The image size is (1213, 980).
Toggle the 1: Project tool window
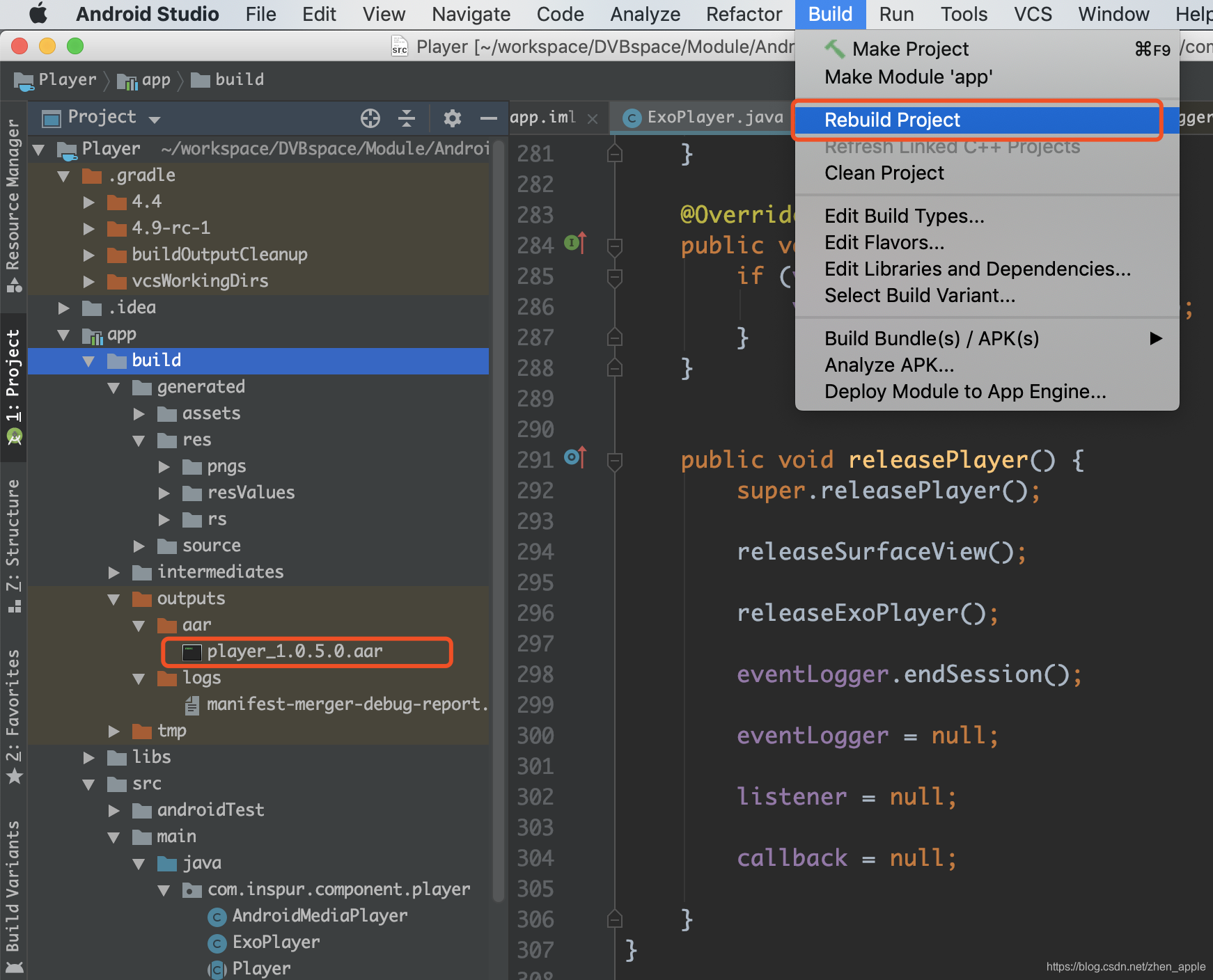(13, 387)
